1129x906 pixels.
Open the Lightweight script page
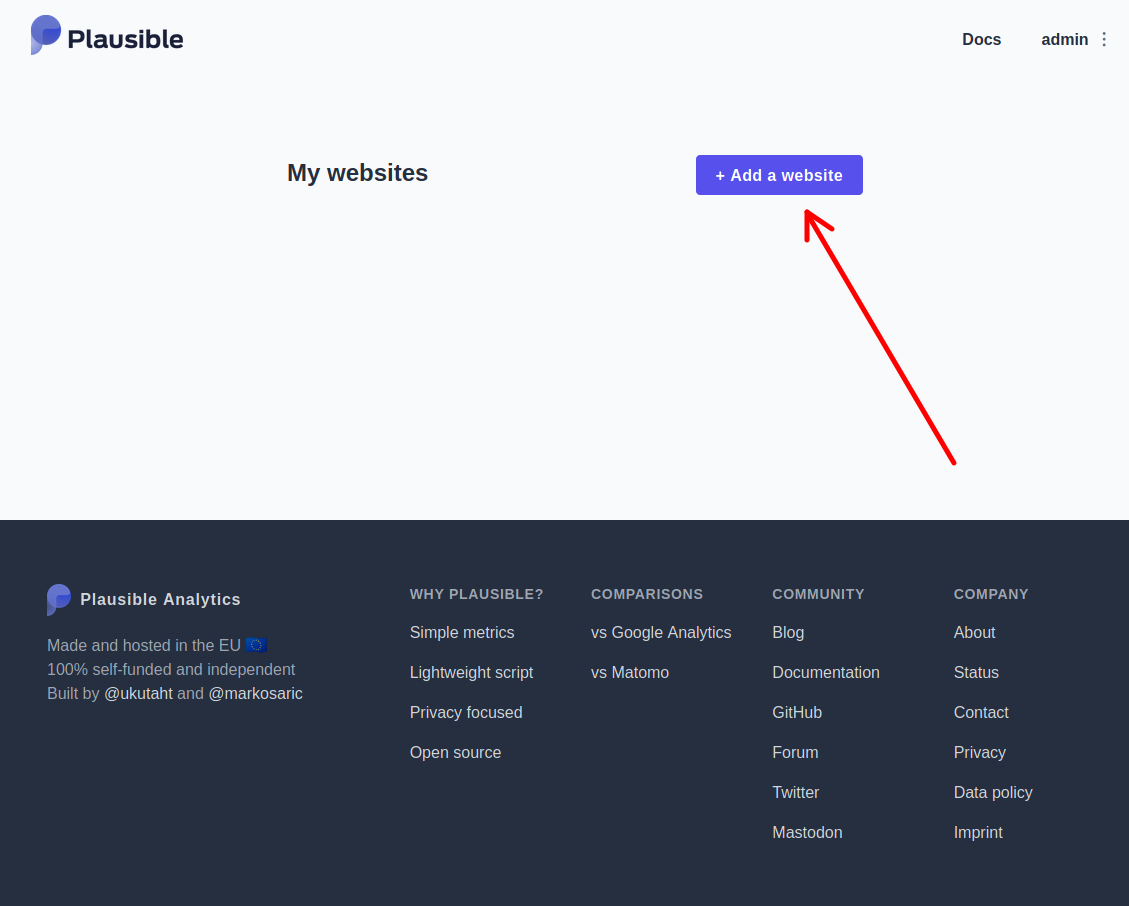click(471, 672)
